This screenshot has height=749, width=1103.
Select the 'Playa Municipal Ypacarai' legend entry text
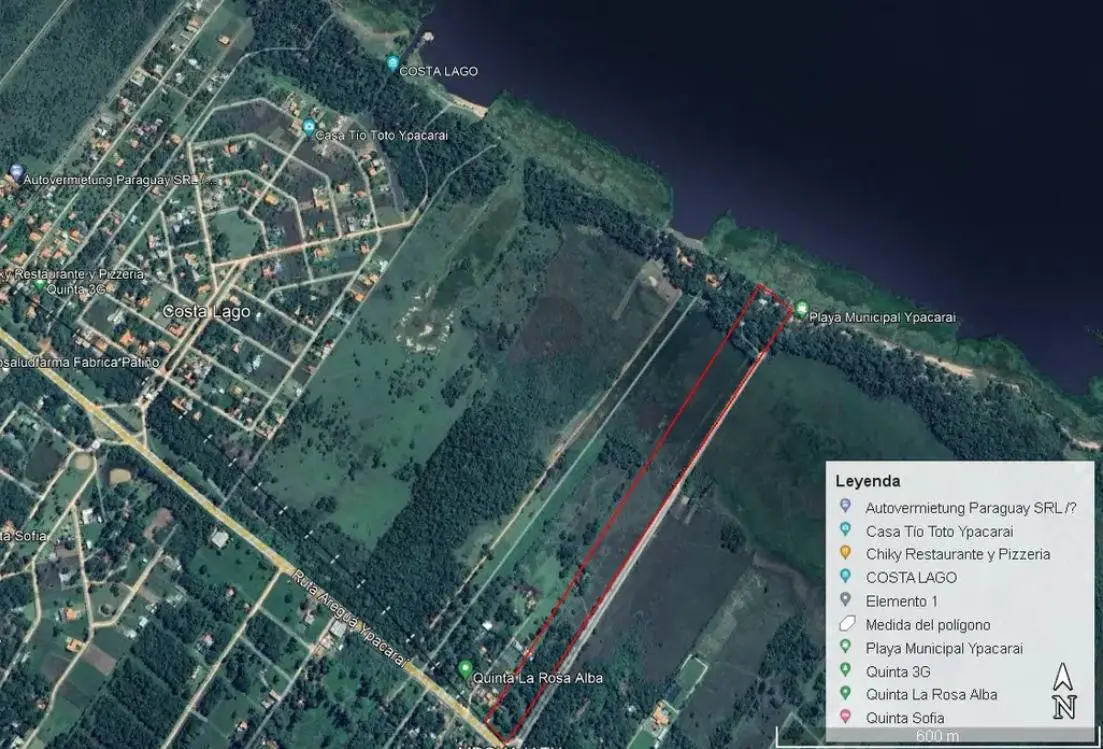pos(944,648)
